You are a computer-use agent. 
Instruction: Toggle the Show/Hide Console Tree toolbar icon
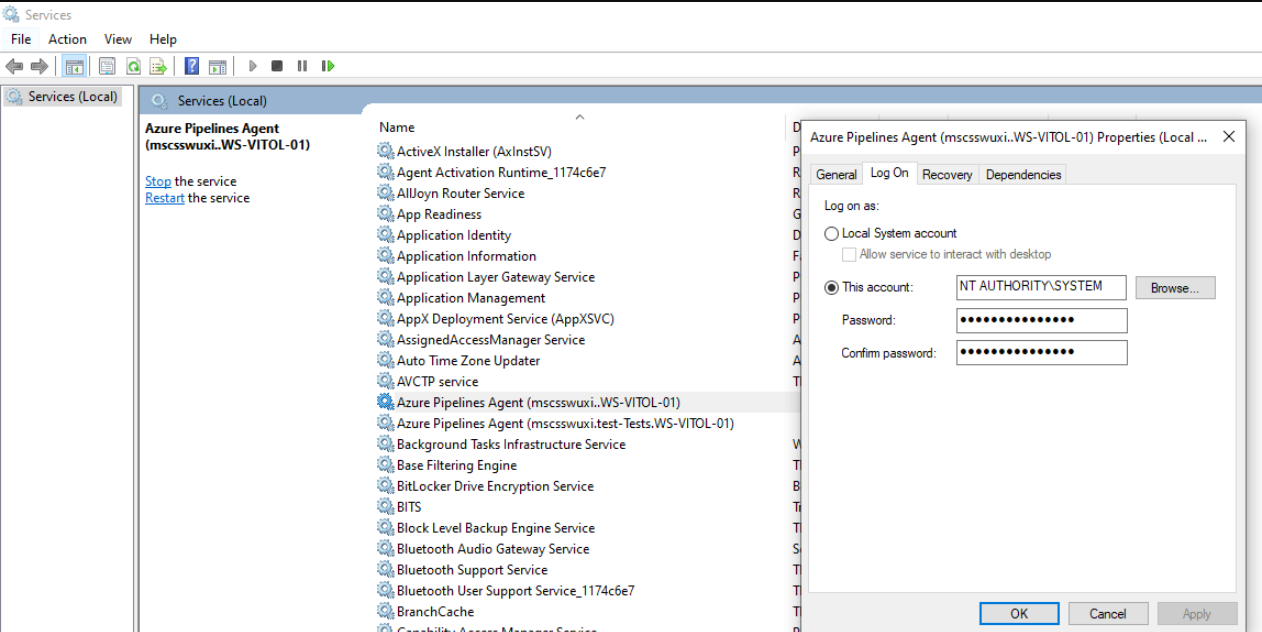coord(73,66)
